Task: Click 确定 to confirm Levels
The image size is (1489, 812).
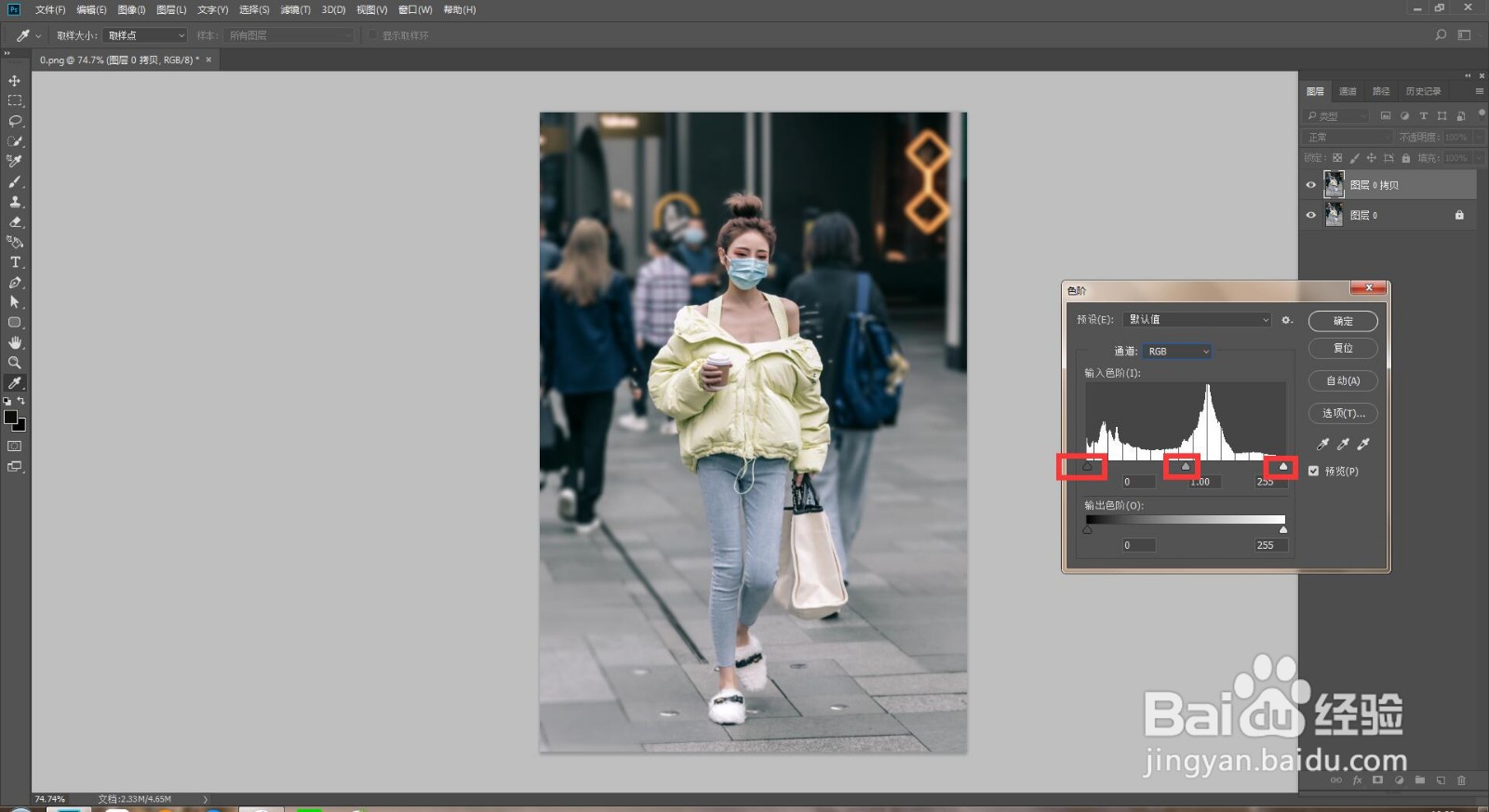Action: [x=1343, y=321]
